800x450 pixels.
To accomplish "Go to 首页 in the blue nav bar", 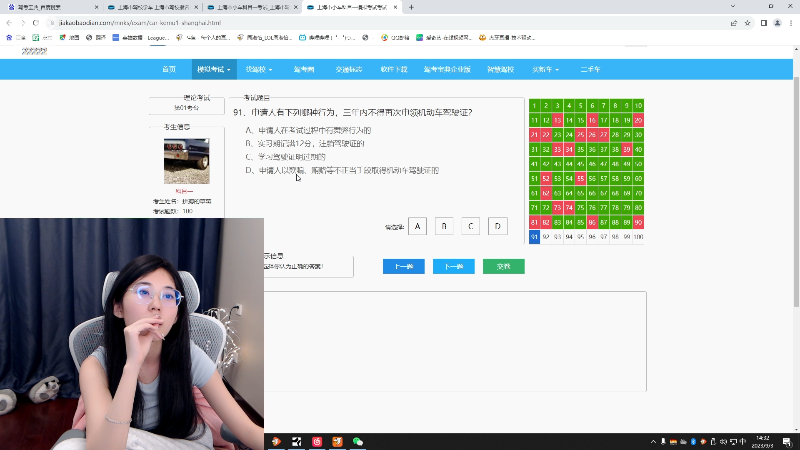I will pos(169,69).
